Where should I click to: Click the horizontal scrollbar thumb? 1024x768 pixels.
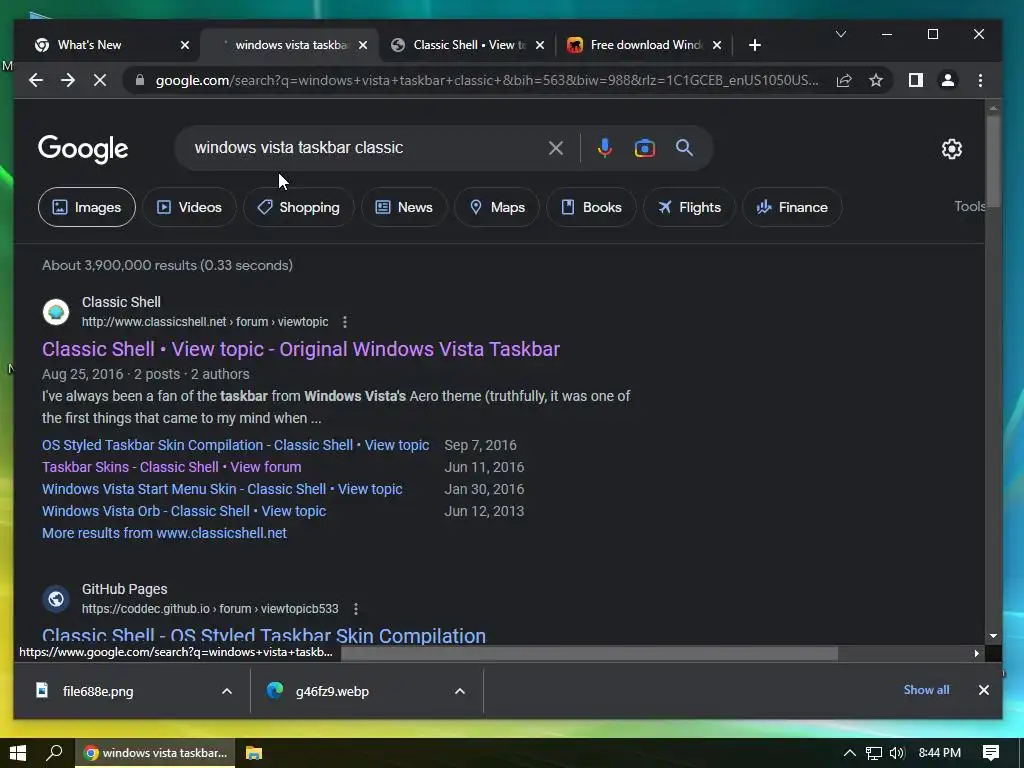pos(589,653)
